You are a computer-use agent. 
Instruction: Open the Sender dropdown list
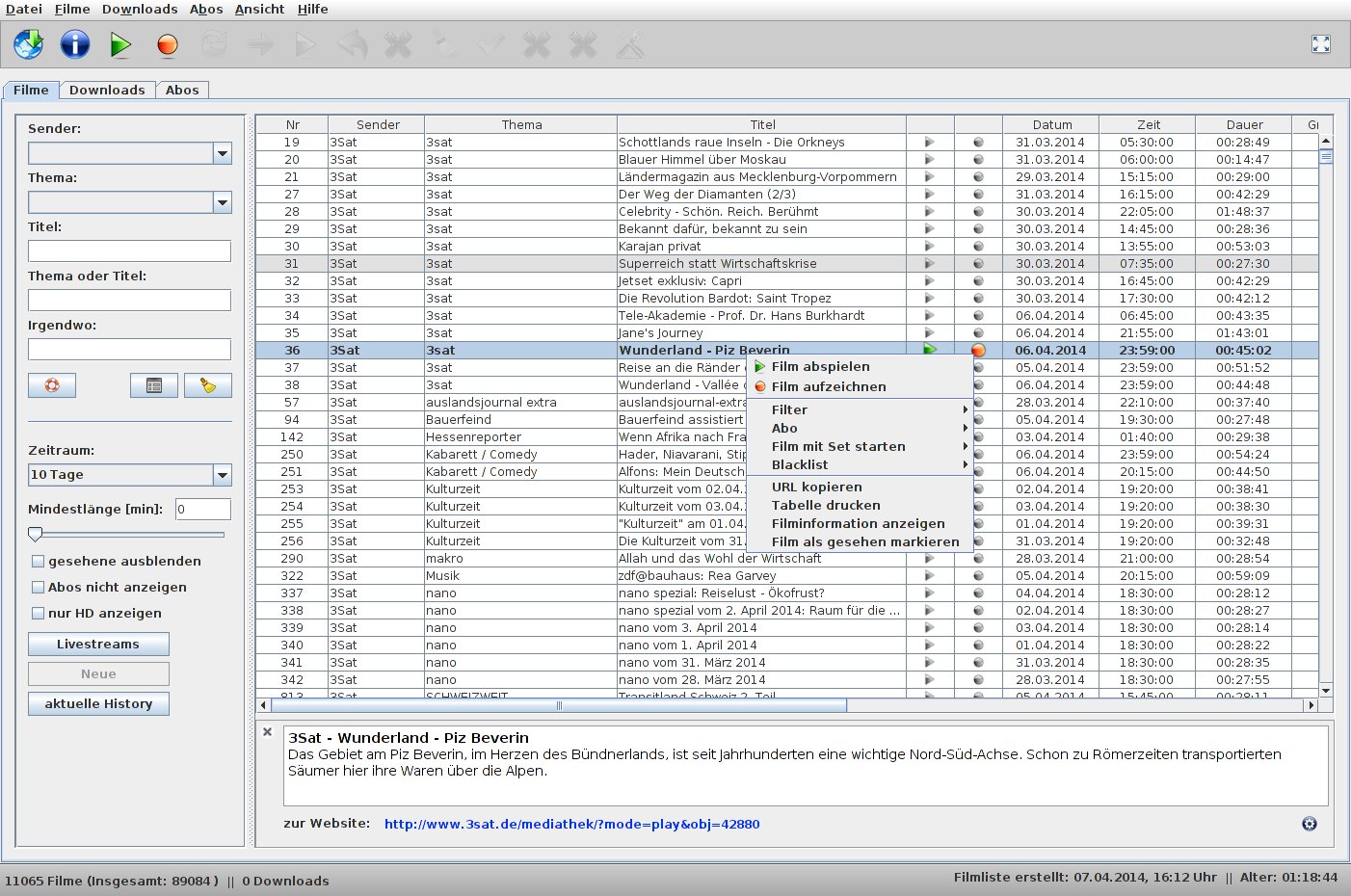coord(223,153)
